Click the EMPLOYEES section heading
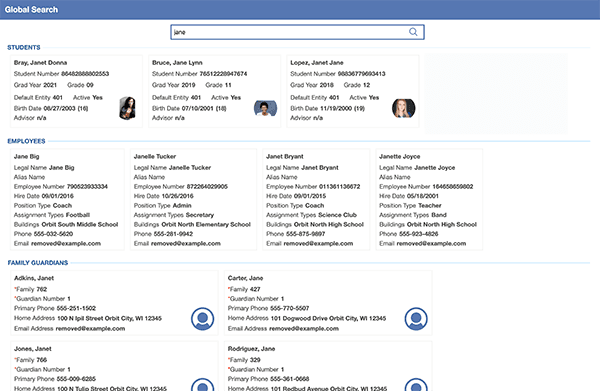 click(x=26, y=141)
